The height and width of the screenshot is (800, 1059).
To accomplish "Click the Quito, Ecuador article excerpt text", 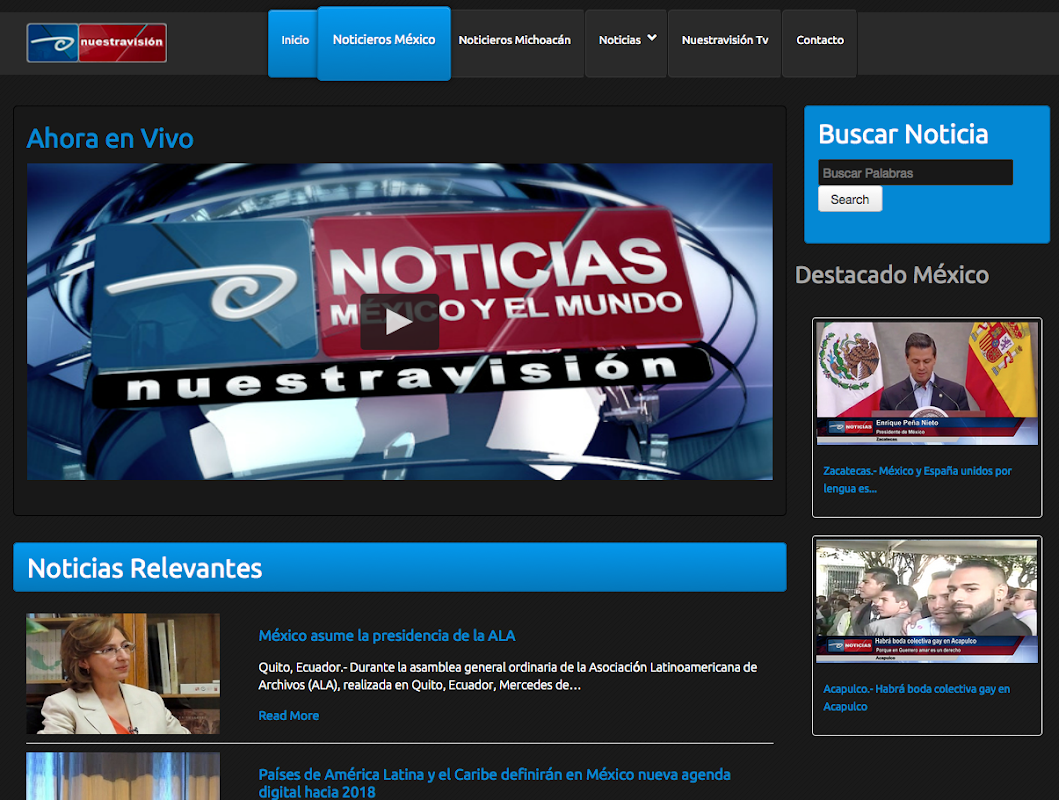I will [x=508, y=676].
